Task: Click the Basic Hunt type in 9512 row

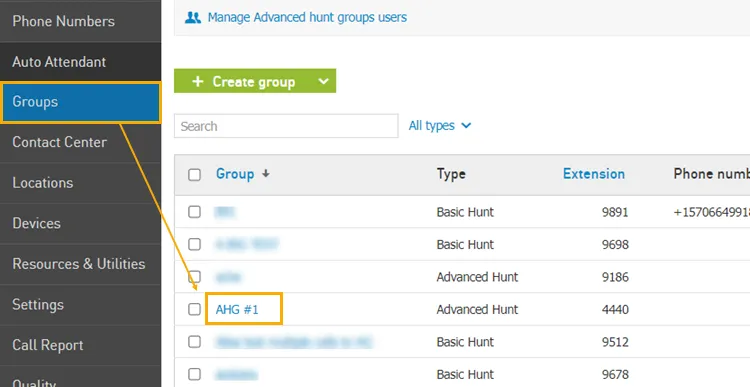Action: click(465, 342)
